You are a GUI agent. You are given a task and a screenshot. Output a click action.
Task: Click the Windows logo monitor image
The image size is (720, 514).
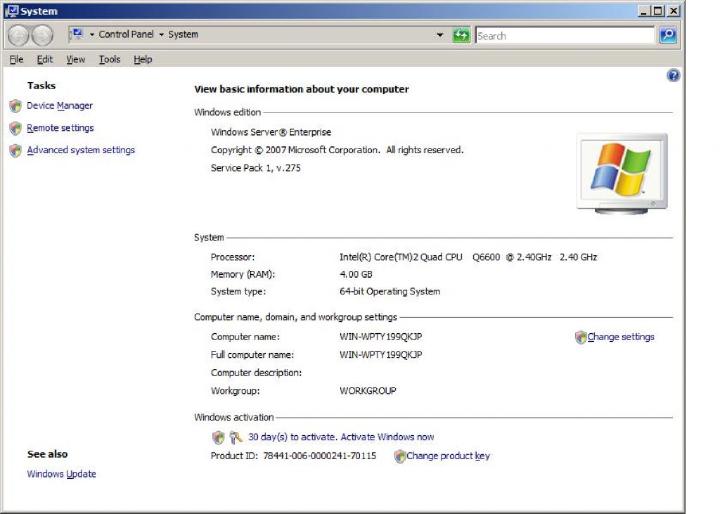[622, 174]
